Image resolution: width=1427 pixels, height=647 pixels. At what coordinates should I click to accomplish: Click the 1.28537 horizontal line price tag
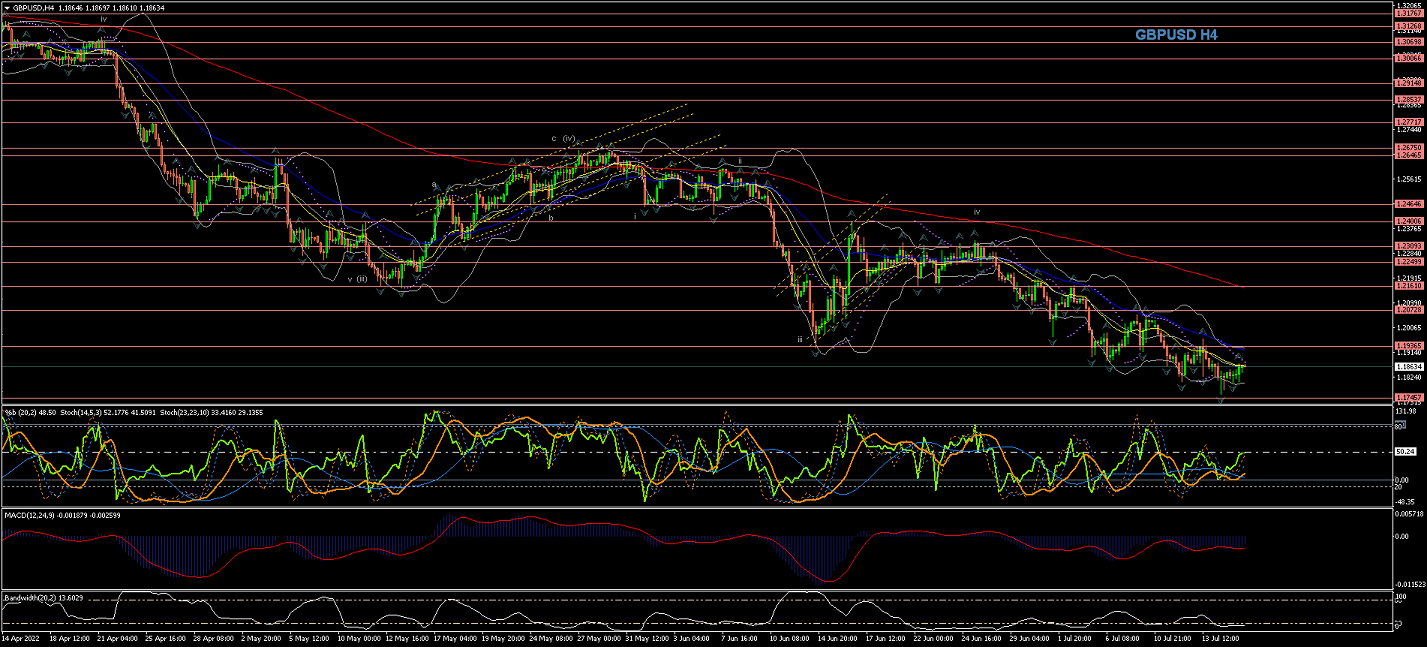(x=1408, y=100)
